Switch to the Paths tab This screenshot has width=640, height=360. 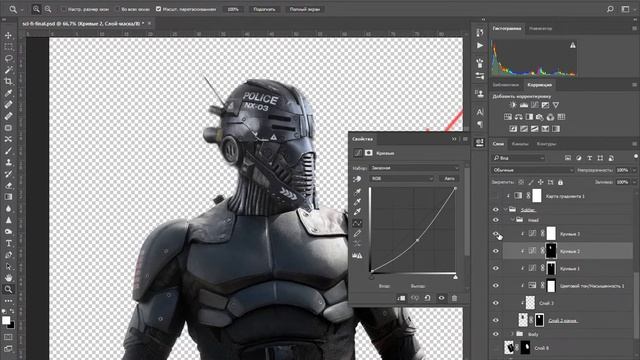coord(546,144)
